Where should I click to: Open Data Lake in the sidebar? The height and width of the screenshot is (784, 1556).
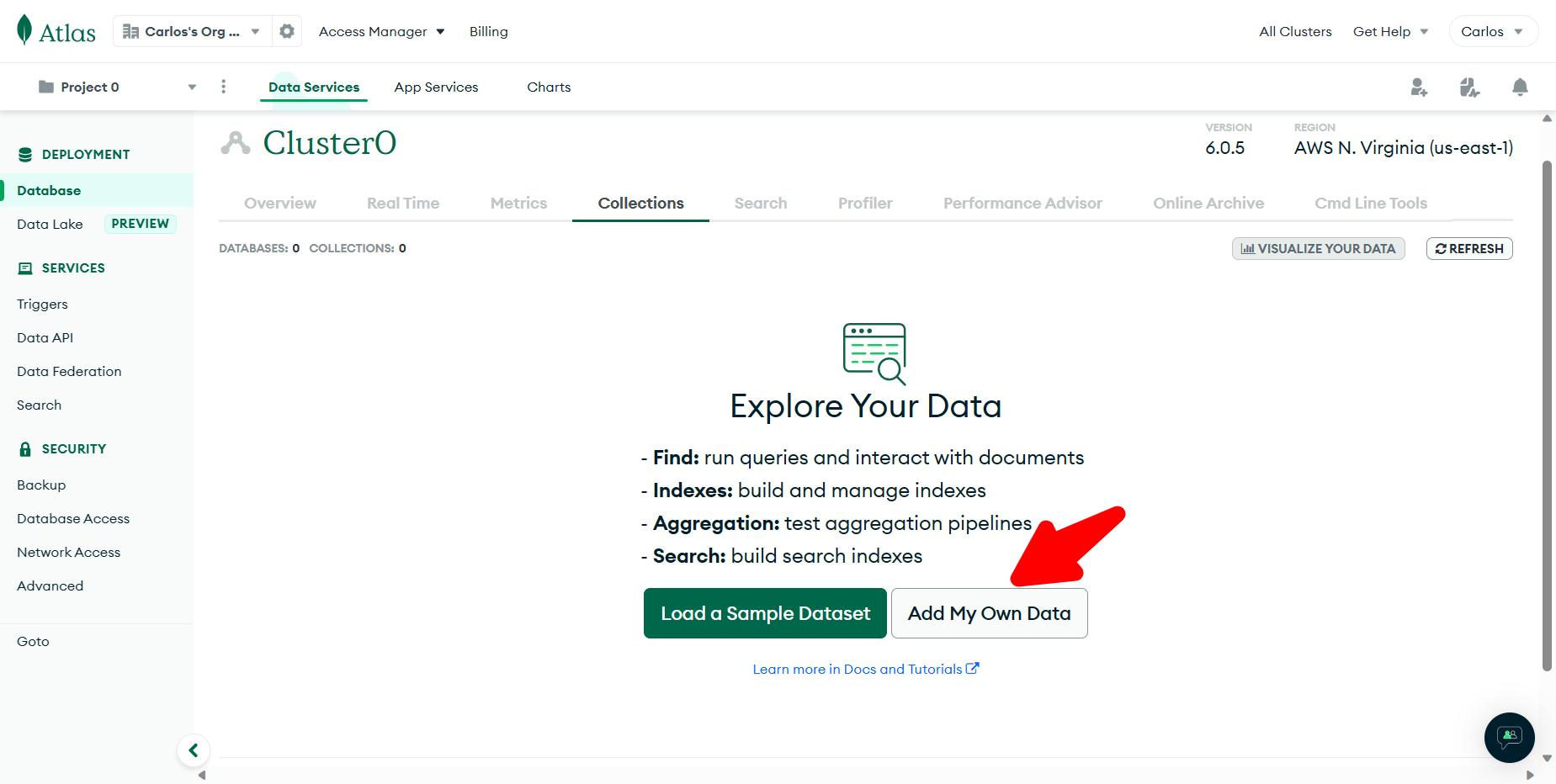click(x=50, y=224)
